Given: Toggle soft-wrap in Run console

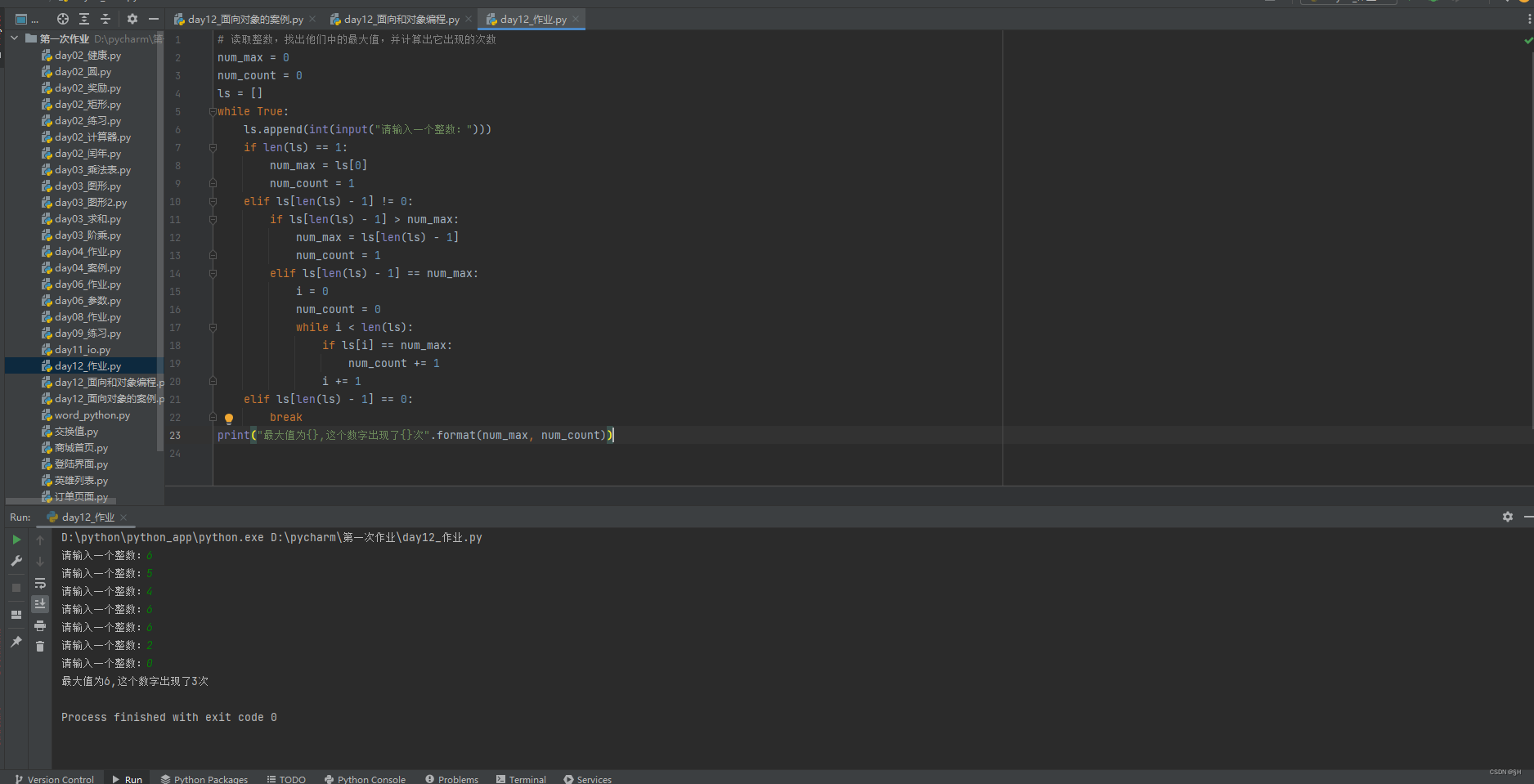Looking at the screenshot, I should 40,583.
